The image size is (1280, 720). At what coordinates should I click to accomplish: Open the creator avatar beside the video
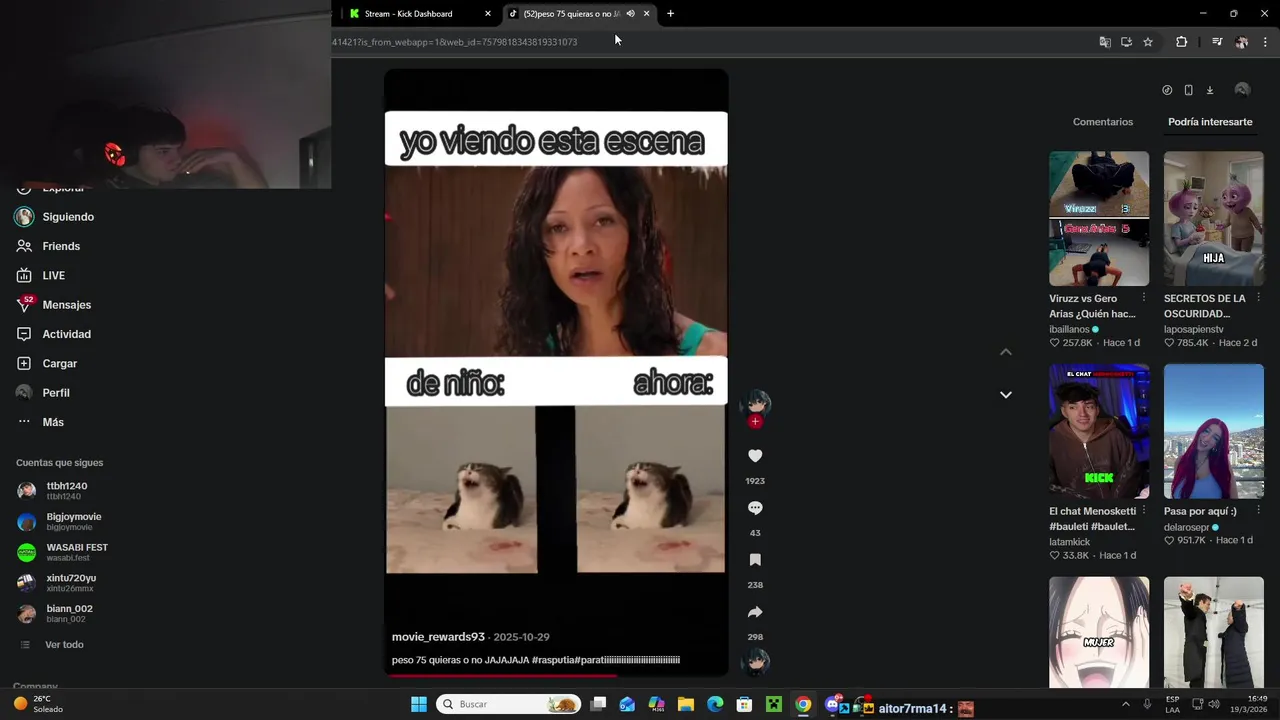click(755, 404)
